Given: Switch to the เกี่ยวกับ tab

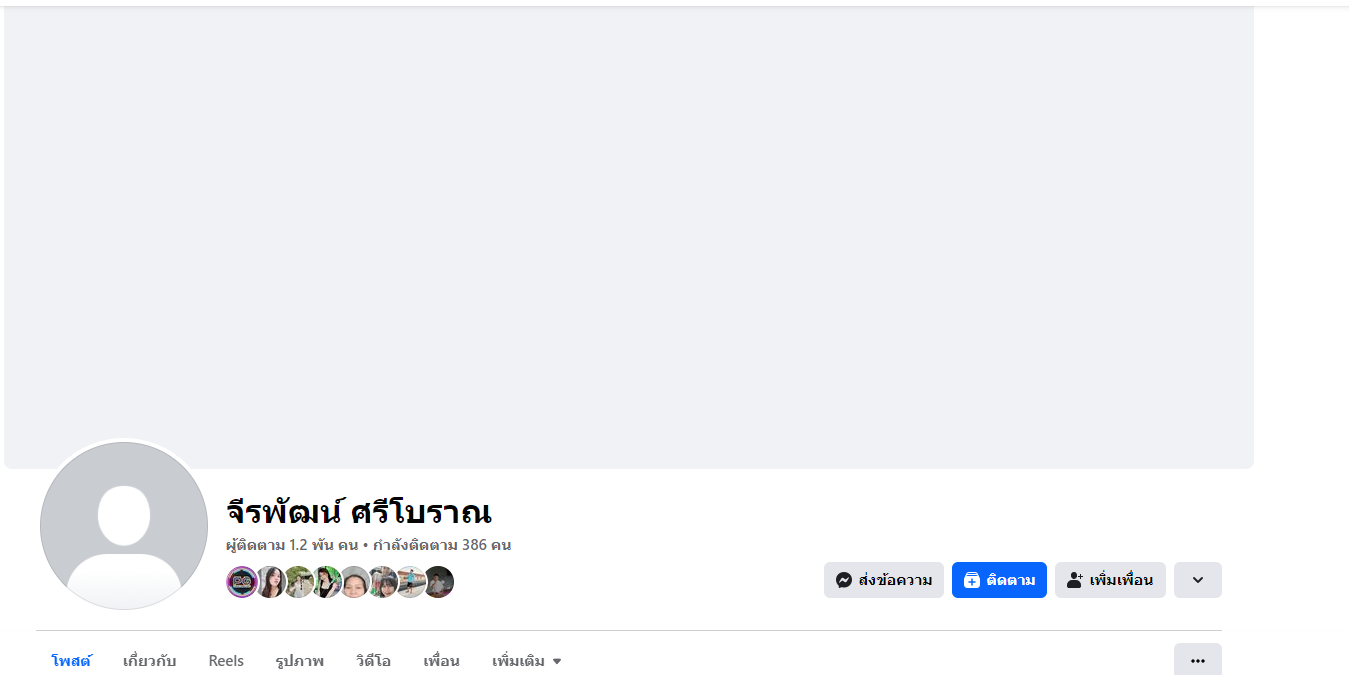Looking at the screenshot, I should (150, 661).
